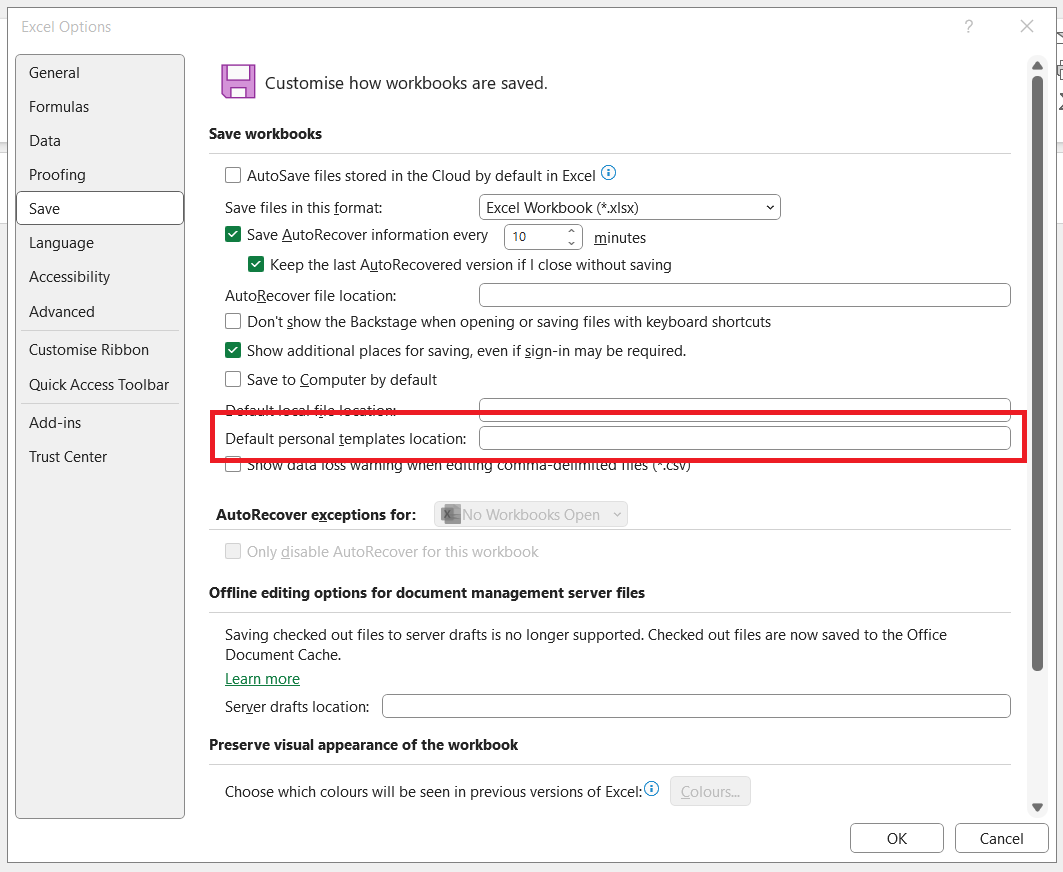Switch to the Formulas category
Image resolution: width=1063 pixels, height=872 pixels.
tap(59, 107)
